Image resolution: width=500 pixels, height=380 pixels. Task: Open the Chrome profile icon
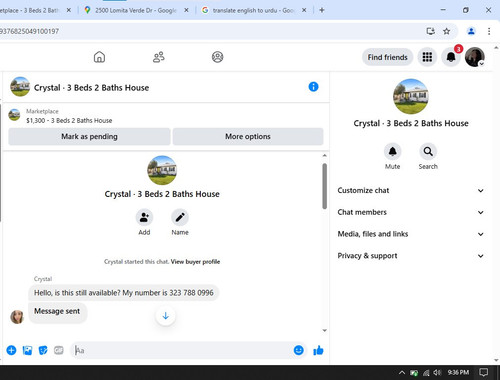click(x=471, y=31)
